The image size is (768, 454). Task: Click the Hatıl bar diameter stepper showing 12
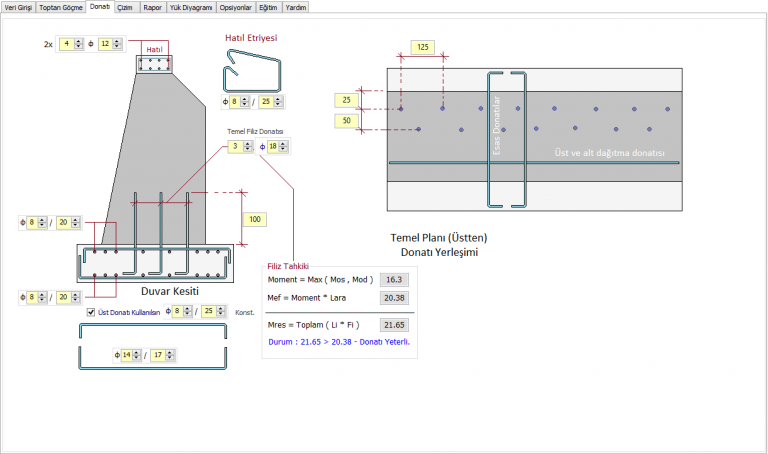110,44
